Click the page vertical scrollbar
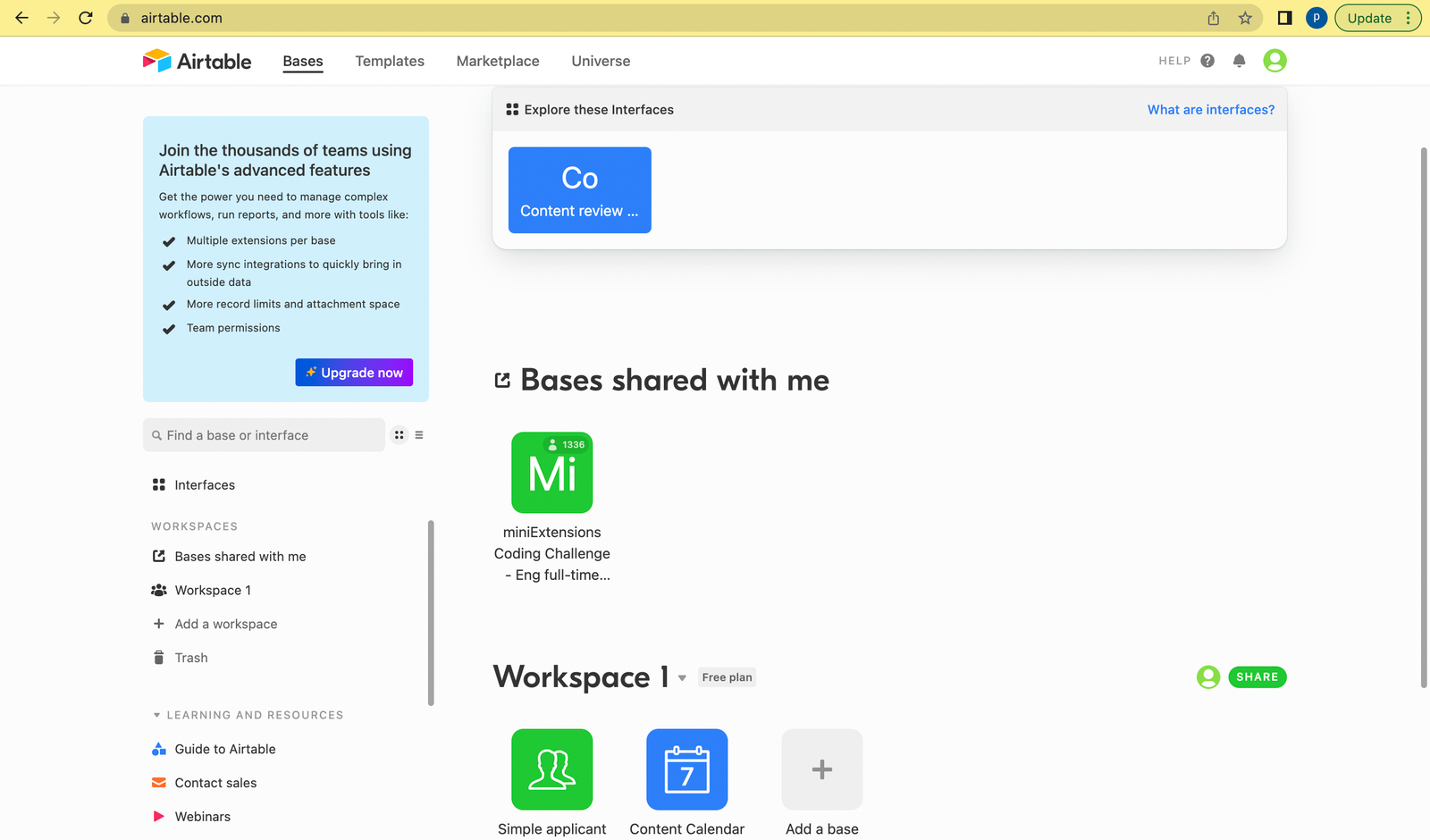This screenshot has width=1430, height=840. coord(1424,417)
